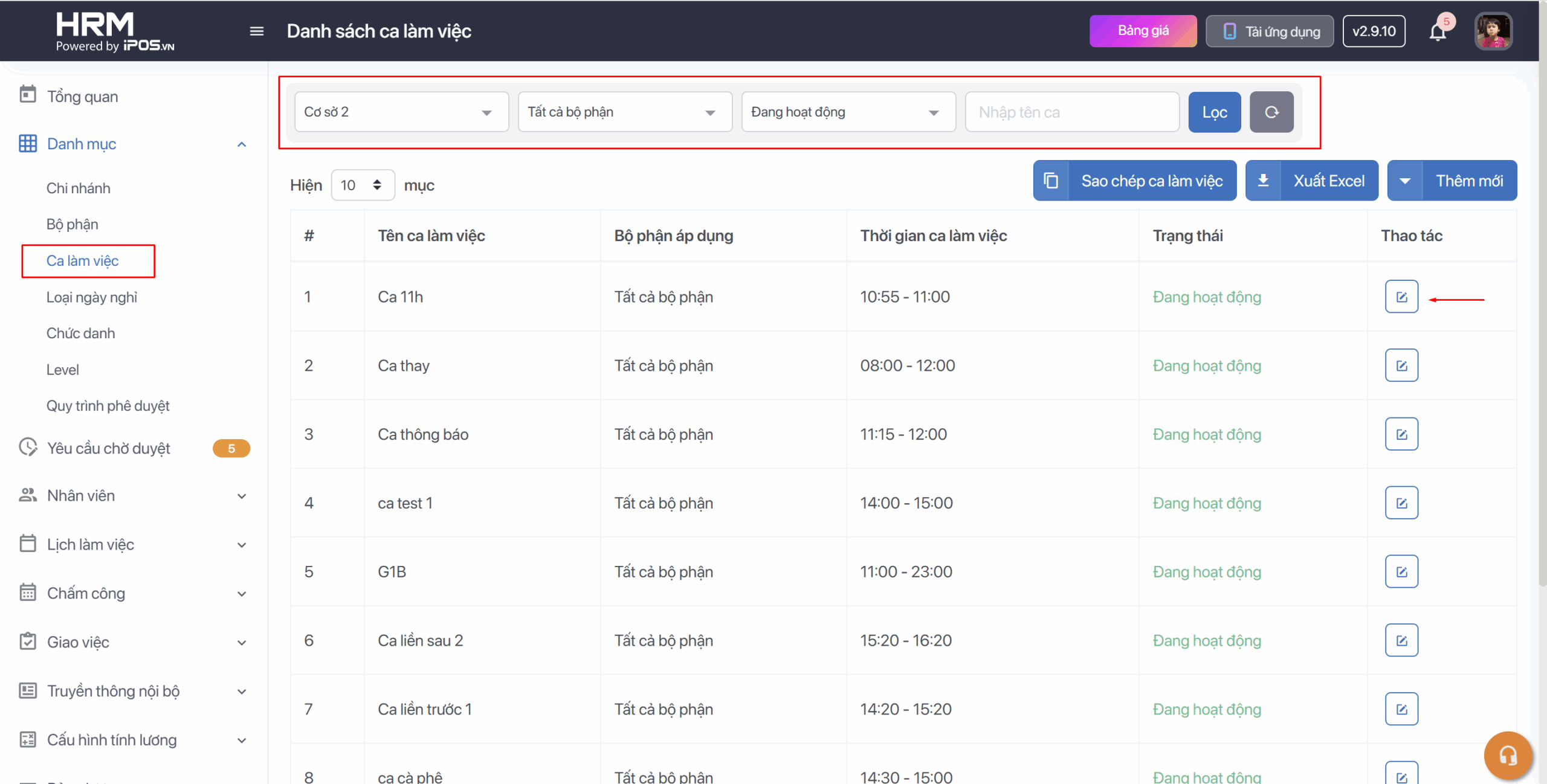Image resolution: width=1547 pixels, height=784 pixels.
Task: Edit the G1B shift row
Action: pos(1401,571)
